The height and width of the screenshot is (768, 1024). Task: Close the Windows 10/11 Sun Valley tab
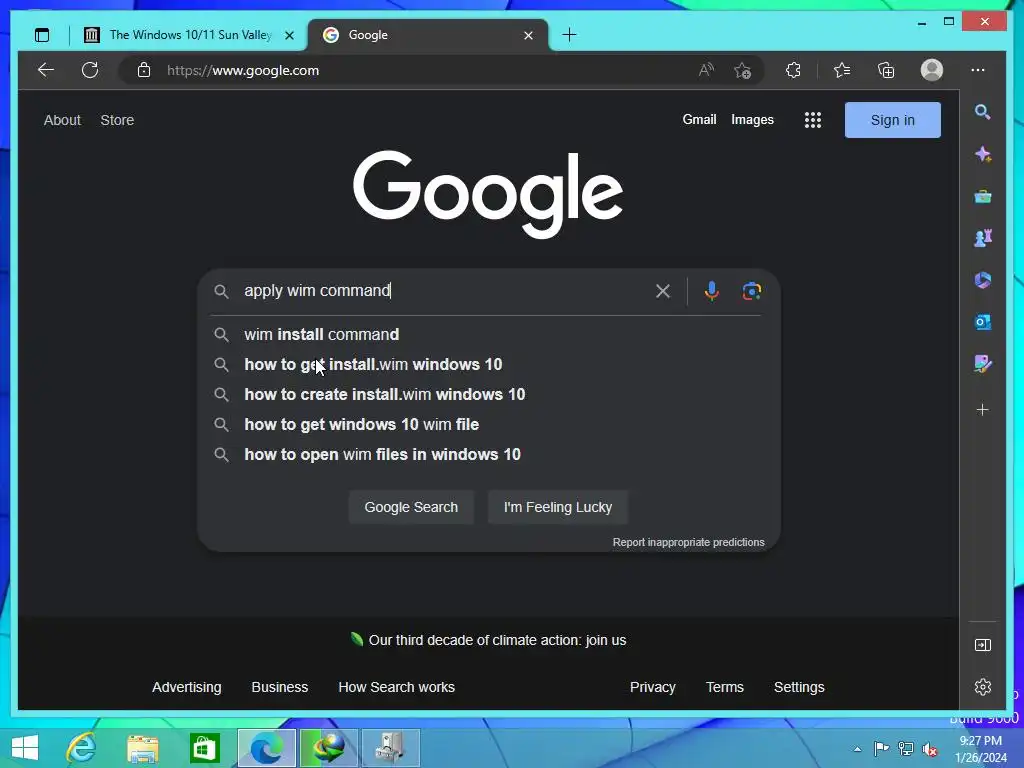tap(289, 35)
